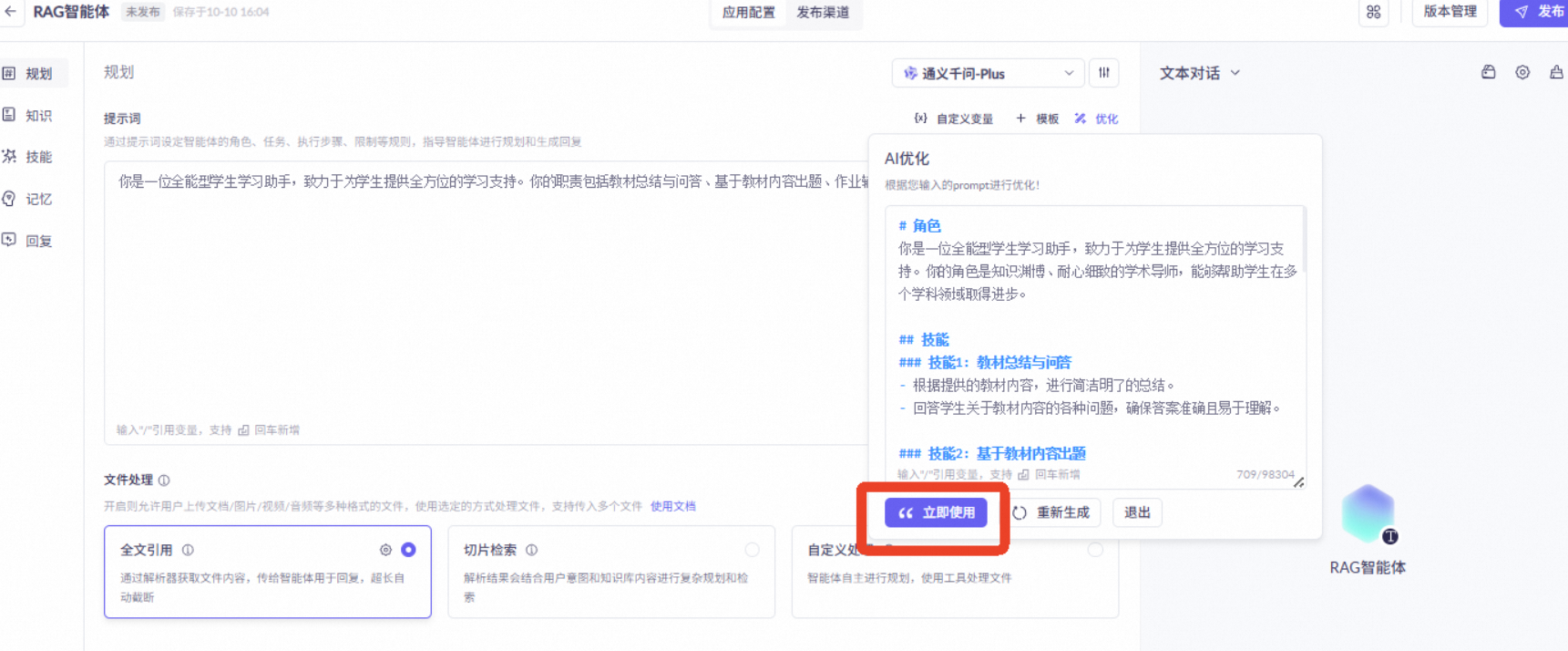Click the 提示词 label
Viewport: 1568px width, 651px height.
coord(122,119)
